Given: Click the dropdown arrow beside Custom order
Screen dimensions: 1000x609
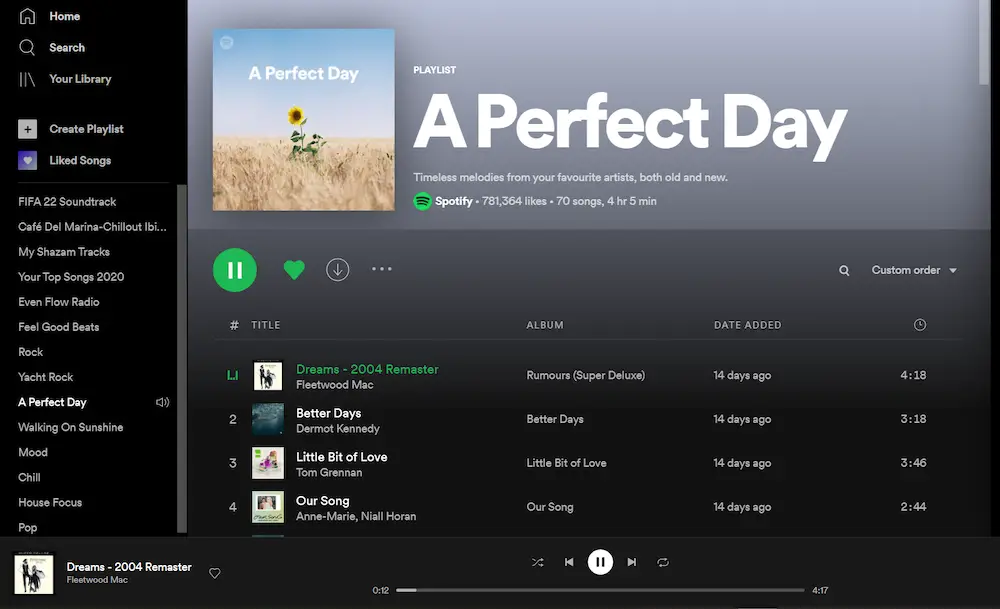Looking at the screenshot, I should [953, 270].
